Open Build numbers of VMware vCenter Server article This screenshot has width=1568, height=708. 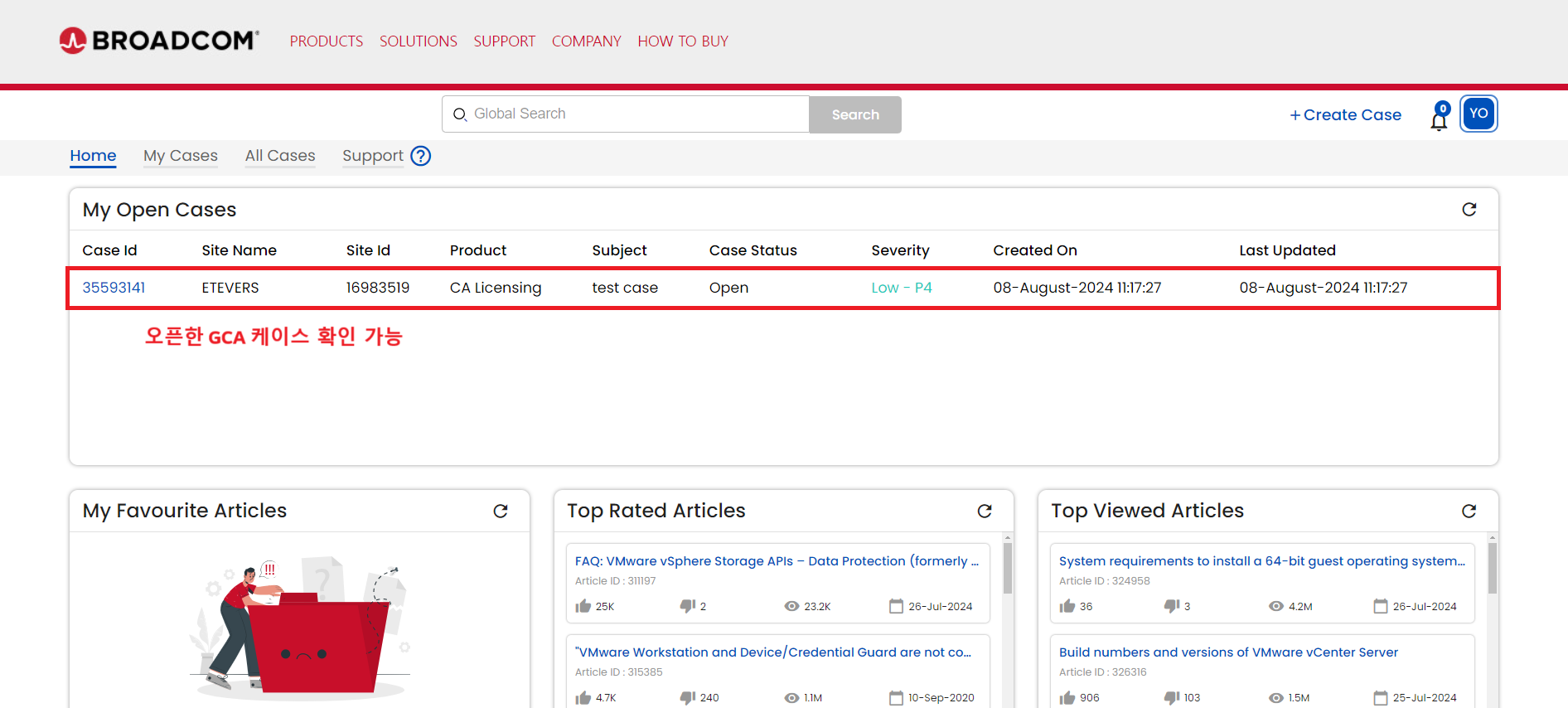coord(1227,652)
